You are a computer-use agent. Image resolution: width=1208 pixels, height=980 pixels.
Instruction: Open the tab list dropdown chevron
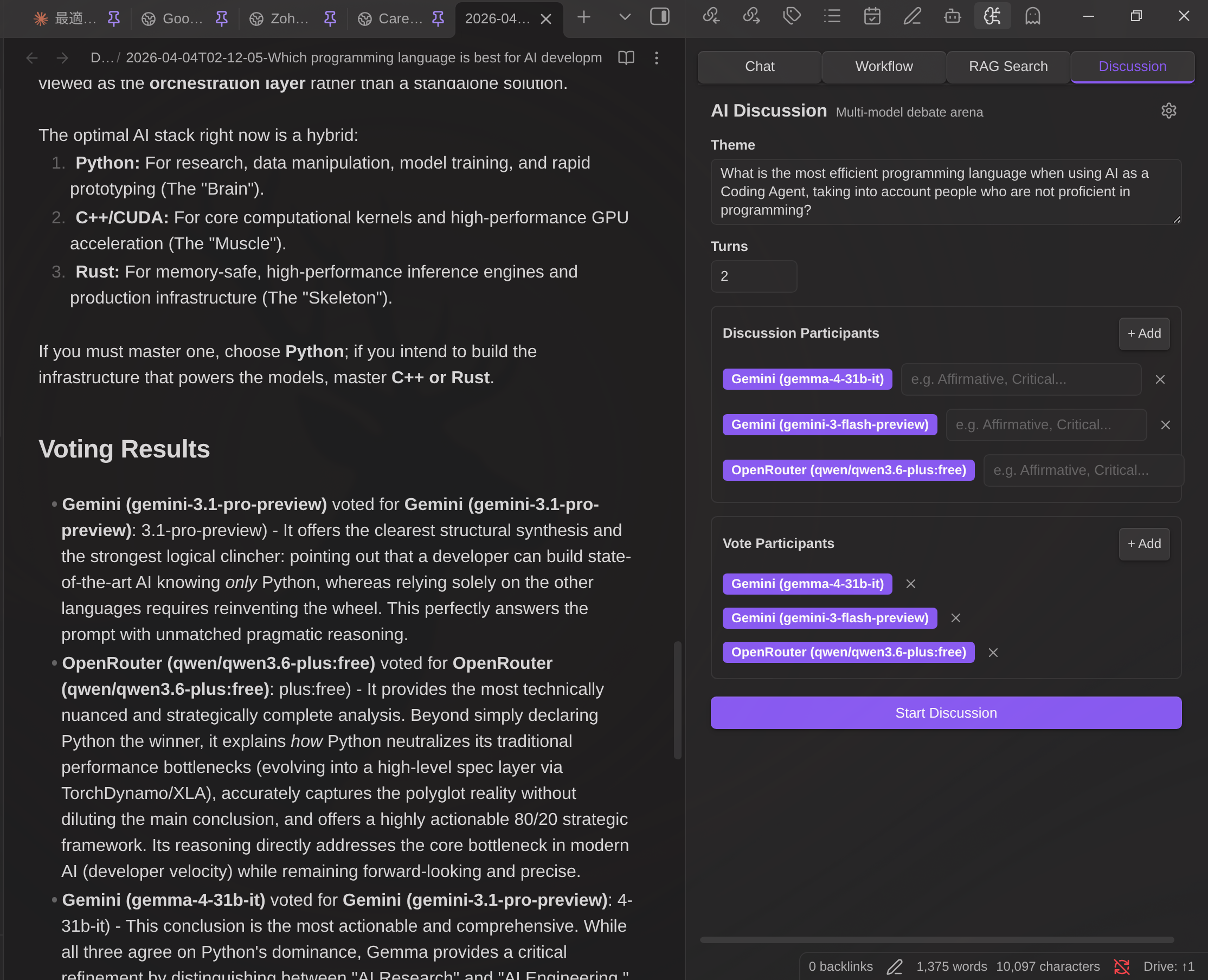[624, 17]
